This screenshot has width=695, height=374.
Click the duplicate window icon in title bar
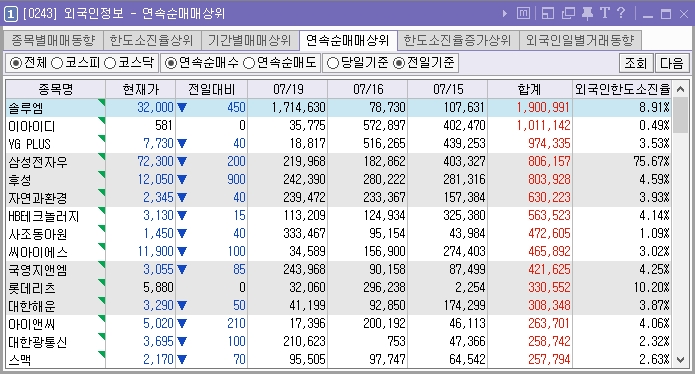(x=568, y=13)
